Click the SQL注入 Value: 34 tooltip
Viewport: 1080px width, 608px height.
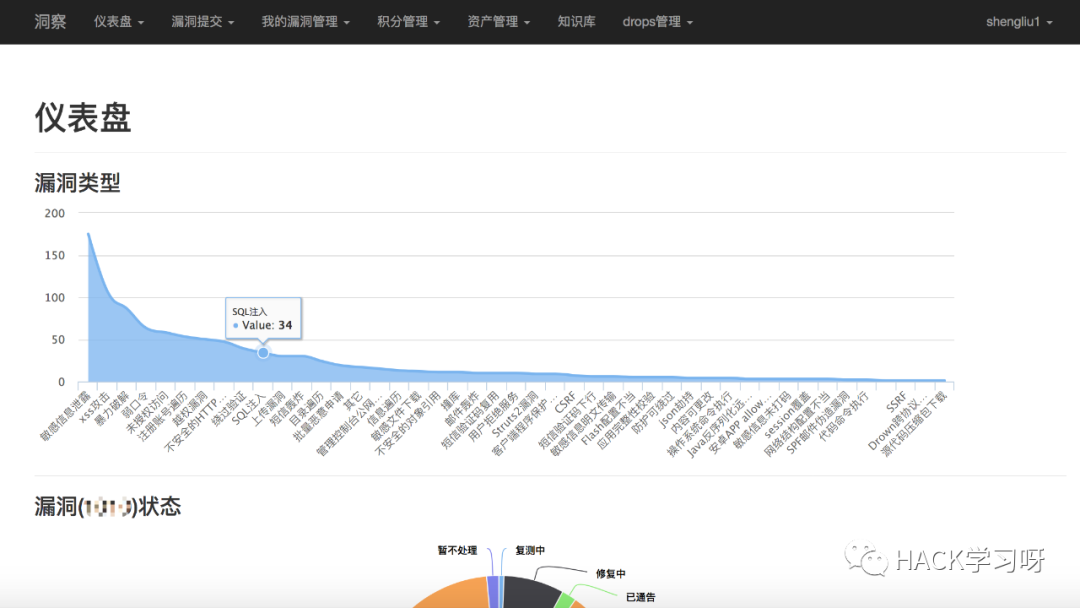pyautogui.click(x=263, y=318)
